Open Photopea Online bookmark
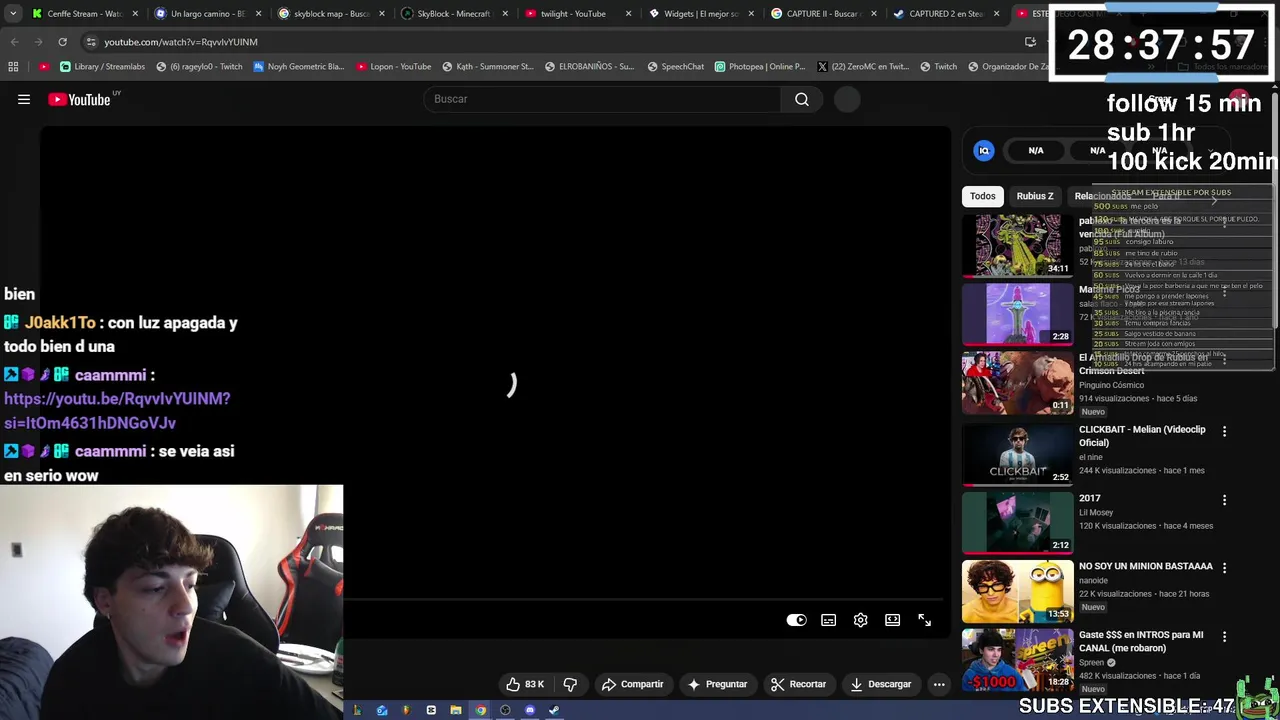Viewport: 1280px width, 720px height. point(759,67)
